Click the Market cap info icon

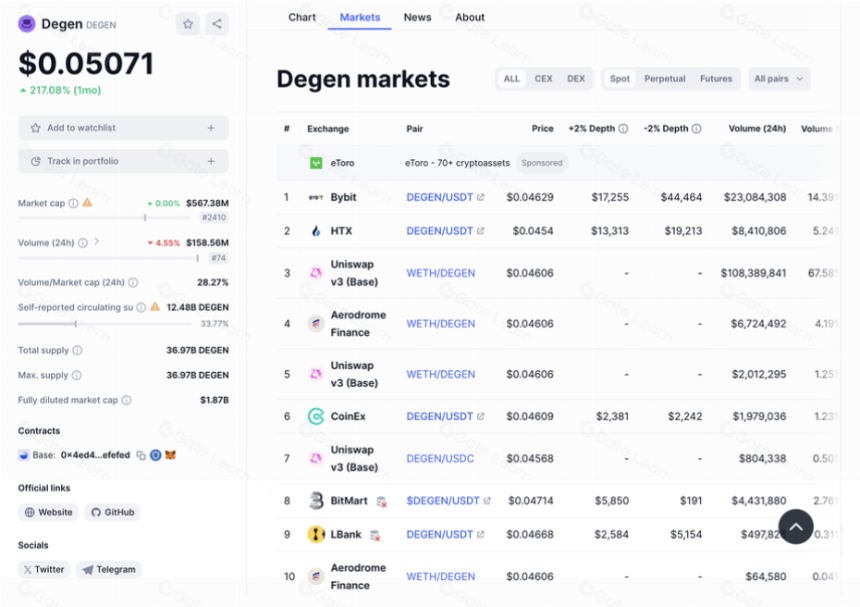coord(73,203)
